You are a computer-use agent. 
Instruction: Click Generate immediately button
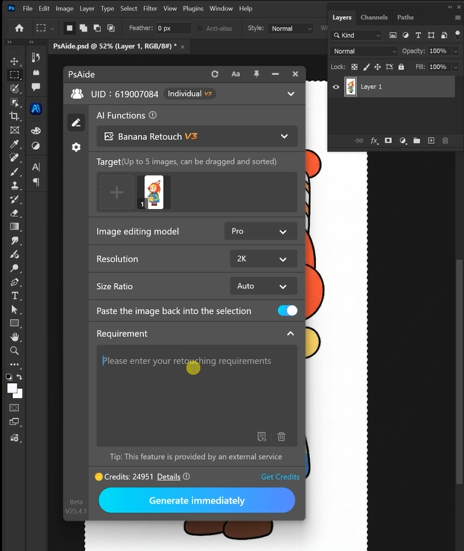pyautogui.click(x=197, y=500)
